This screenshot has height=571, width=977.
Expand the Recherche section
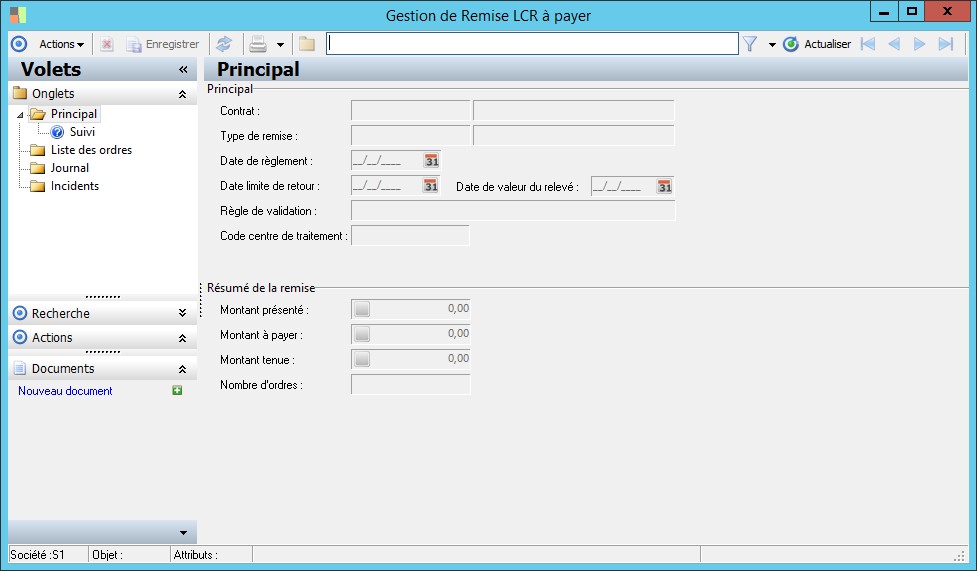[x=183, y=313]
